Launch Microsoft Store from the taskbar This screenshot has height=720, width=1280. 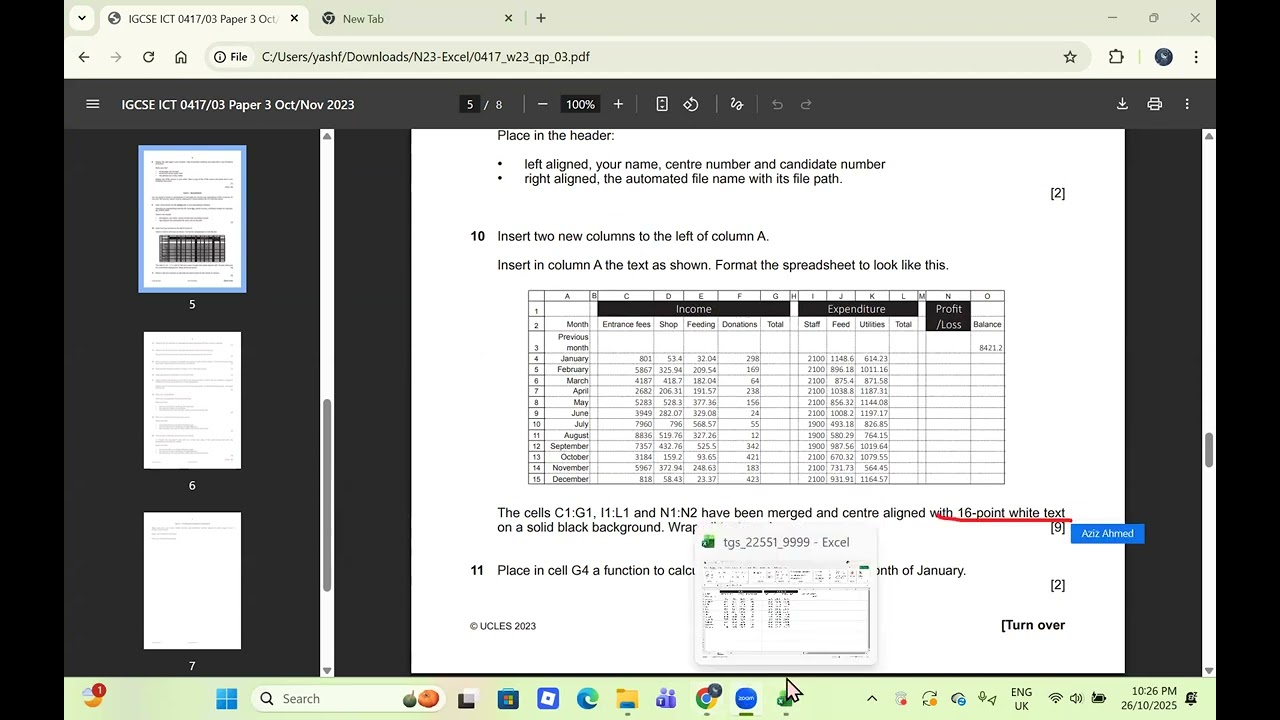point(508,698)
